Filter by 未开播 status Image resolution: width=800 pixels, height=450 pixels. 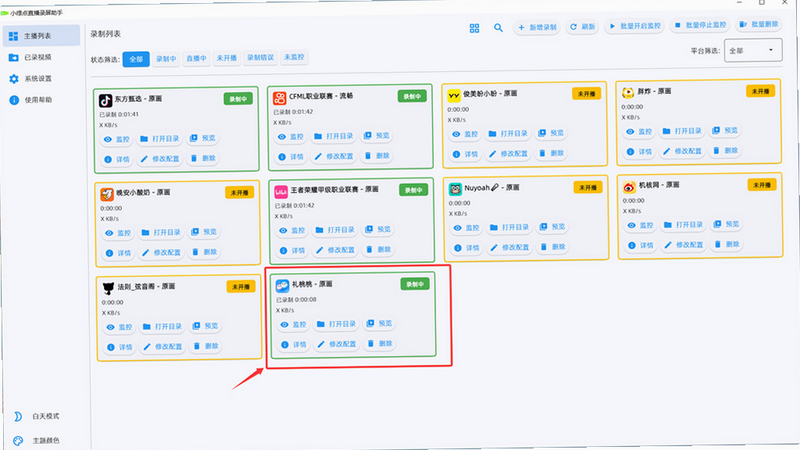226,58
